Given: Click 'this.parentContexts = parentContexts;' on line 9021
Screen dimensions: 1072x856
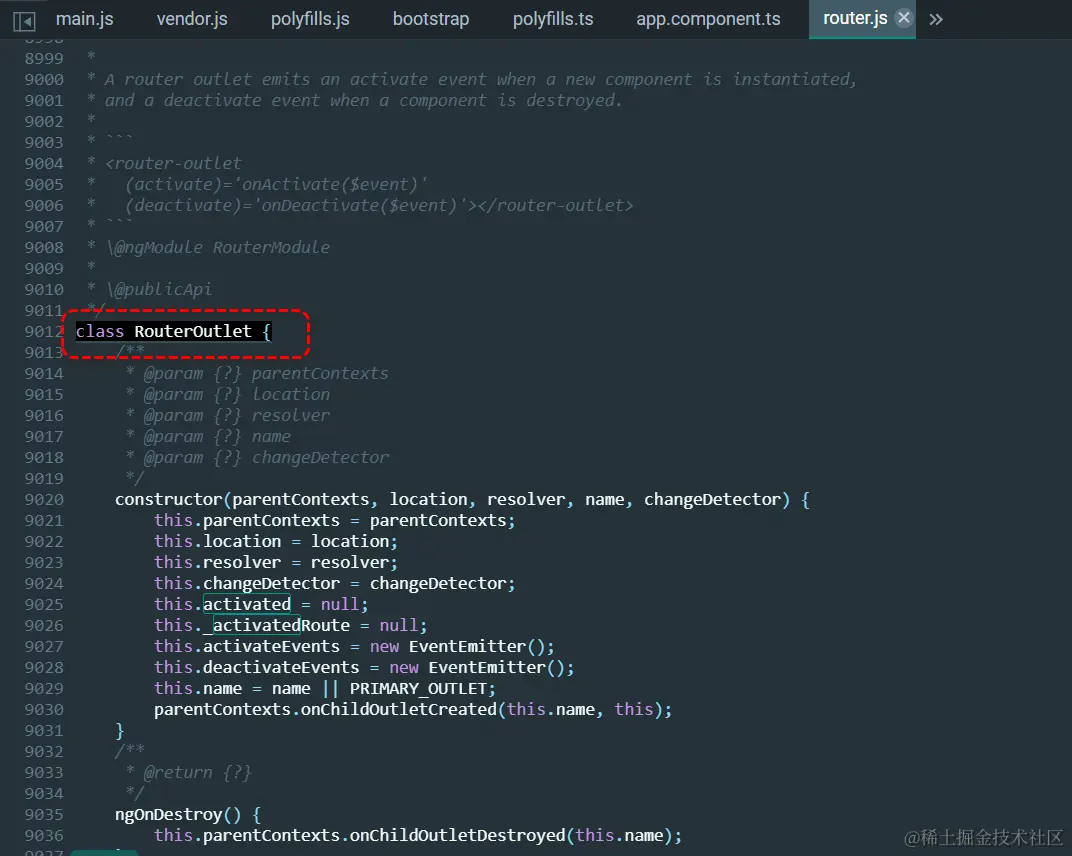Looking at the screenshot, I should [335, 520].
